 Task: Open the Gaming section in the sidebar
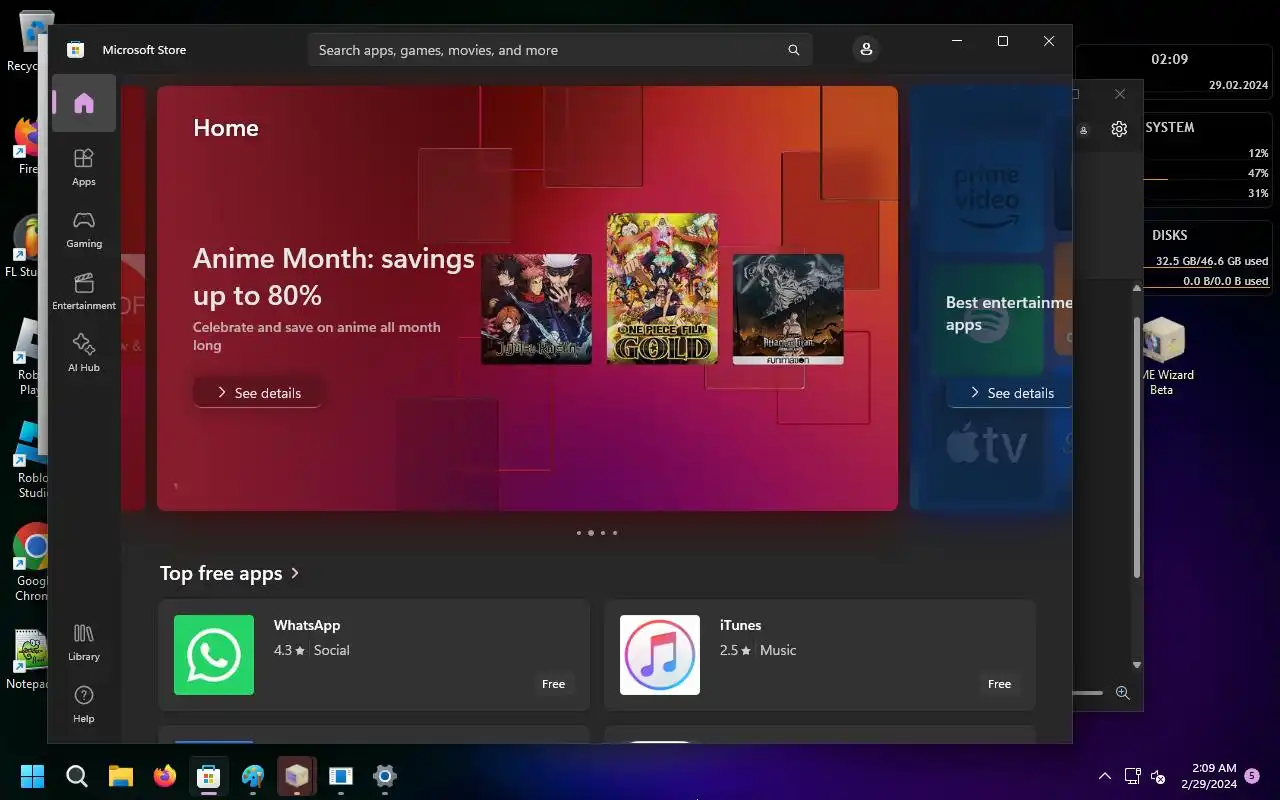point(84,228)
